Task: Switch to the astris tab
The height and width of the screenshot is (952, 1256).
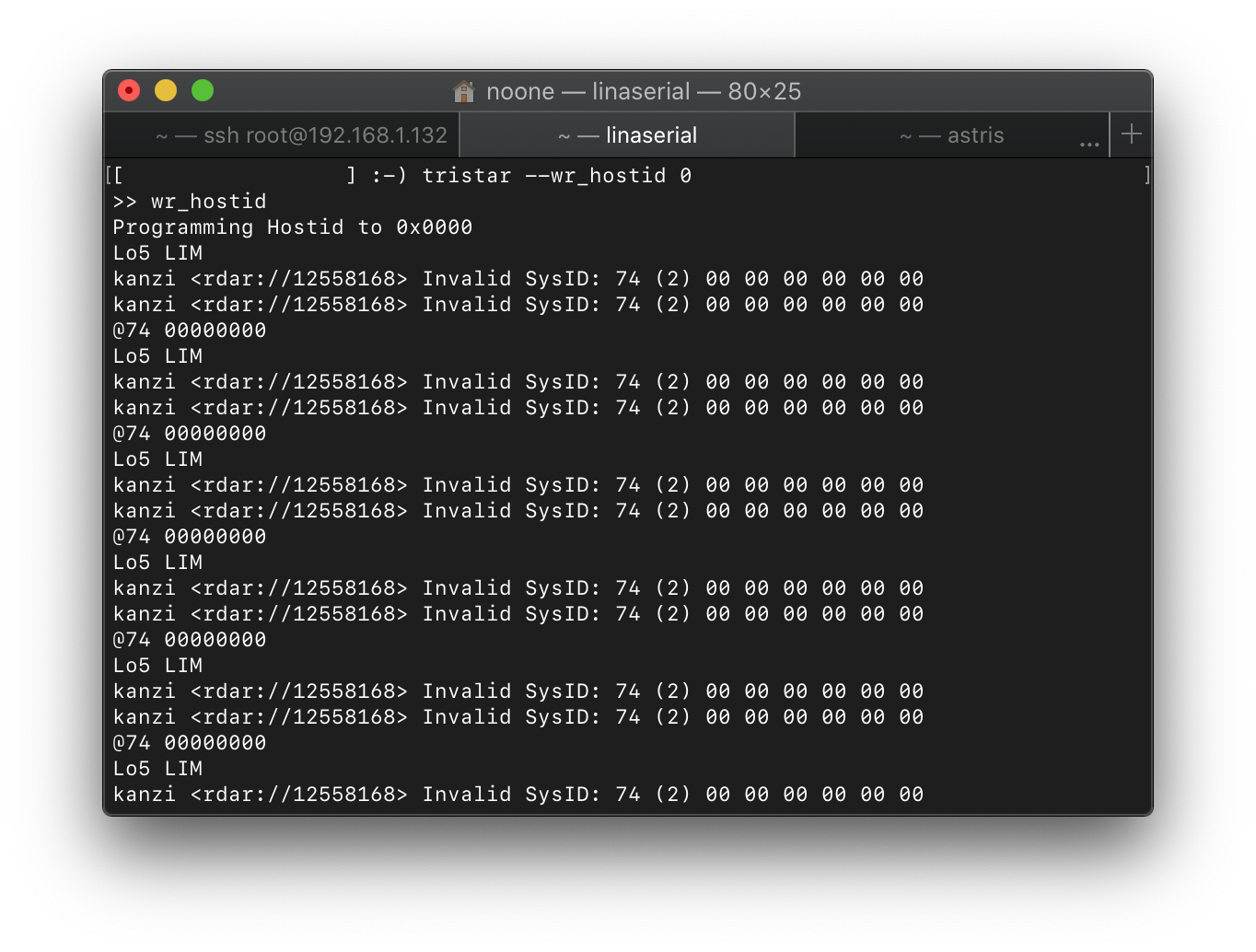Action: pyautogui.click(x=951, y=135)
